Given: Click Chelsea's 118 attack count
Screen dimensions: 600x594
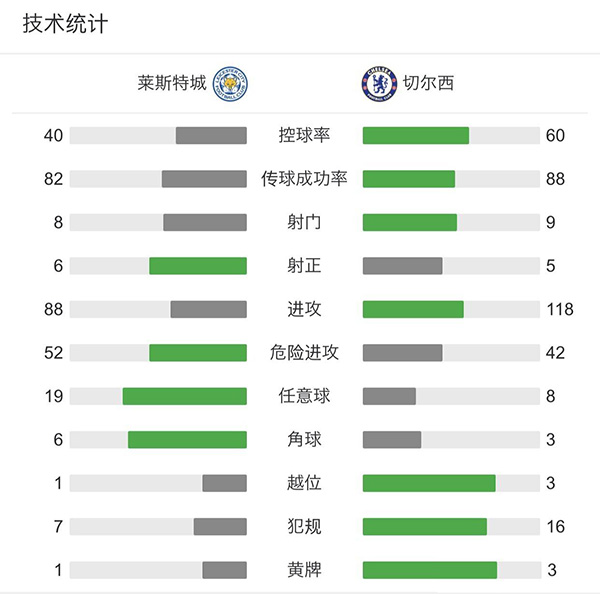Looking at the screenshot, I should pyautogui.click(x=560, y=309).
